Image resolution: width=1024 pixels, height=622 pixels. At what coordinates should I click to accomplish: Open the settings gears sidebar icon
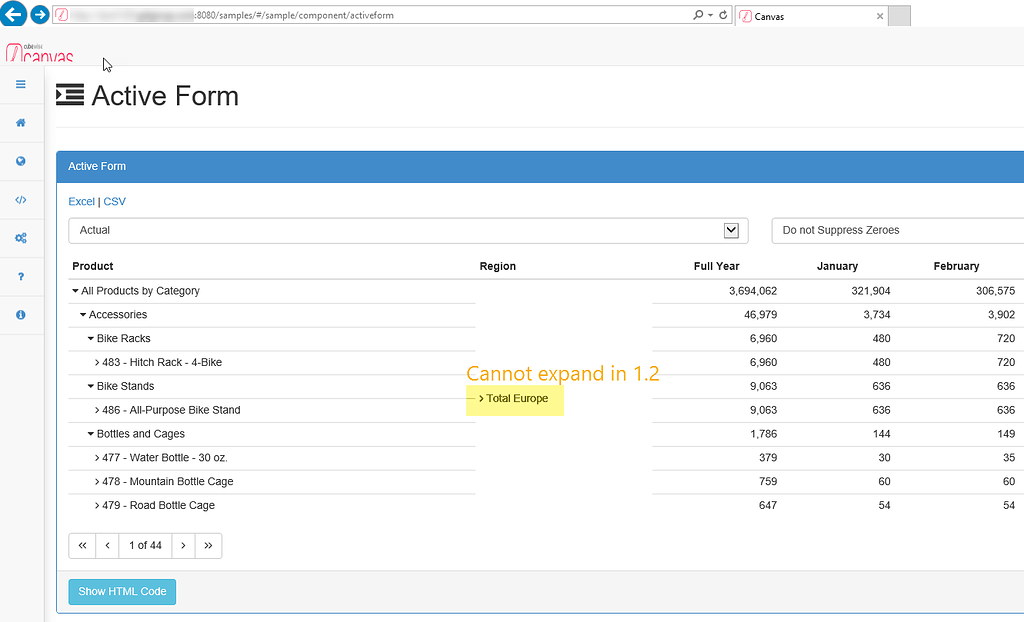click(x=20, y=238)
